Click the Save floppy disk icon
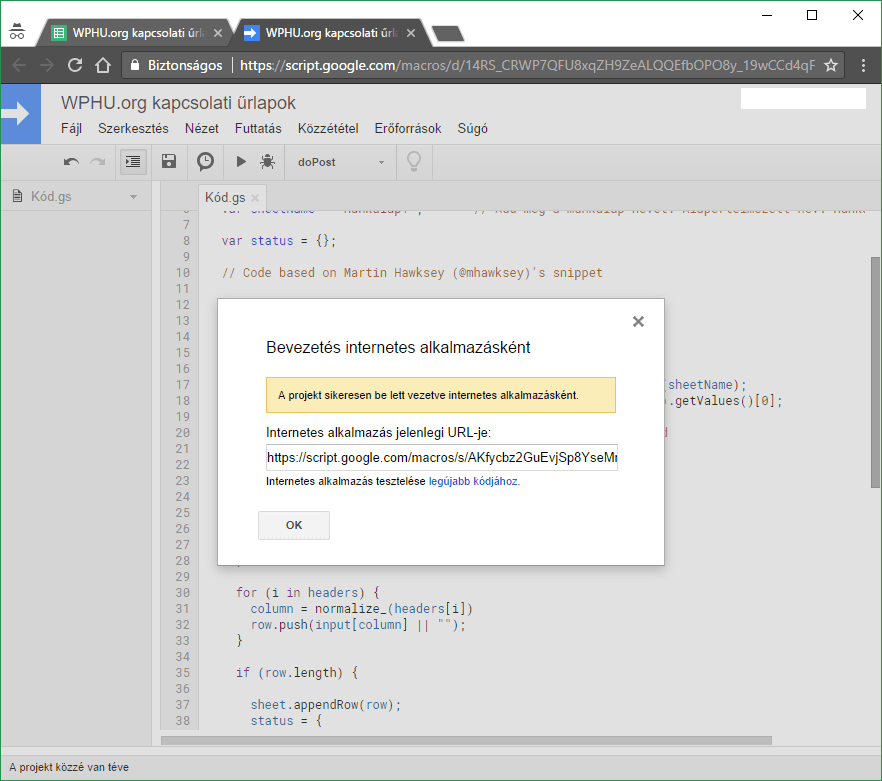 169,161
